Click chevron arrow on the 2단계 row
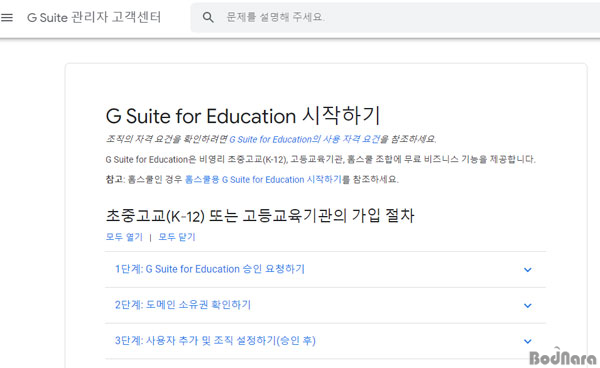 coord(528,306)
